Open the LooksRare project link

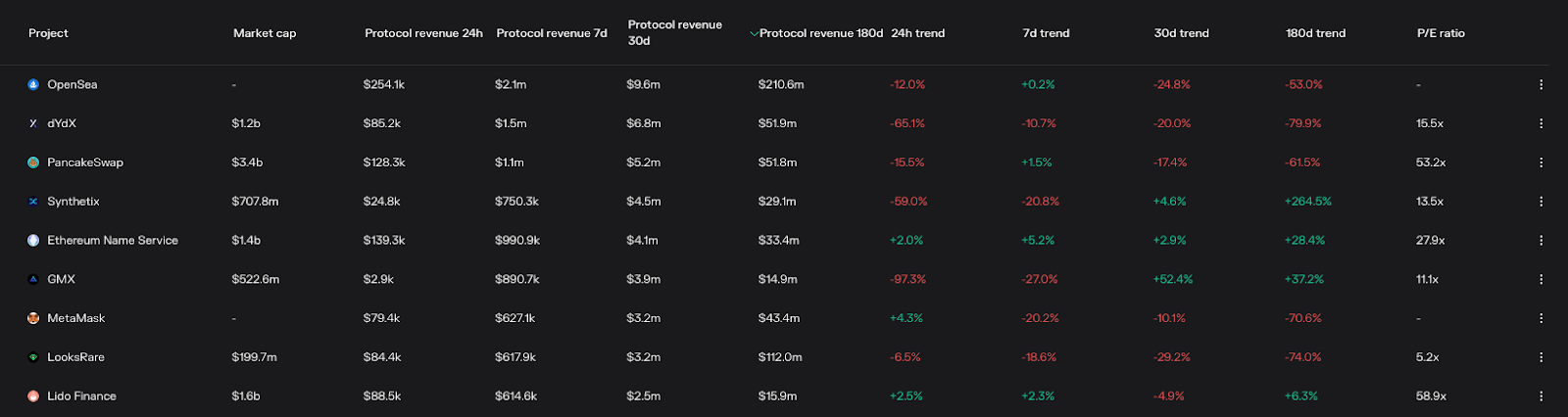tap(75, 357)
